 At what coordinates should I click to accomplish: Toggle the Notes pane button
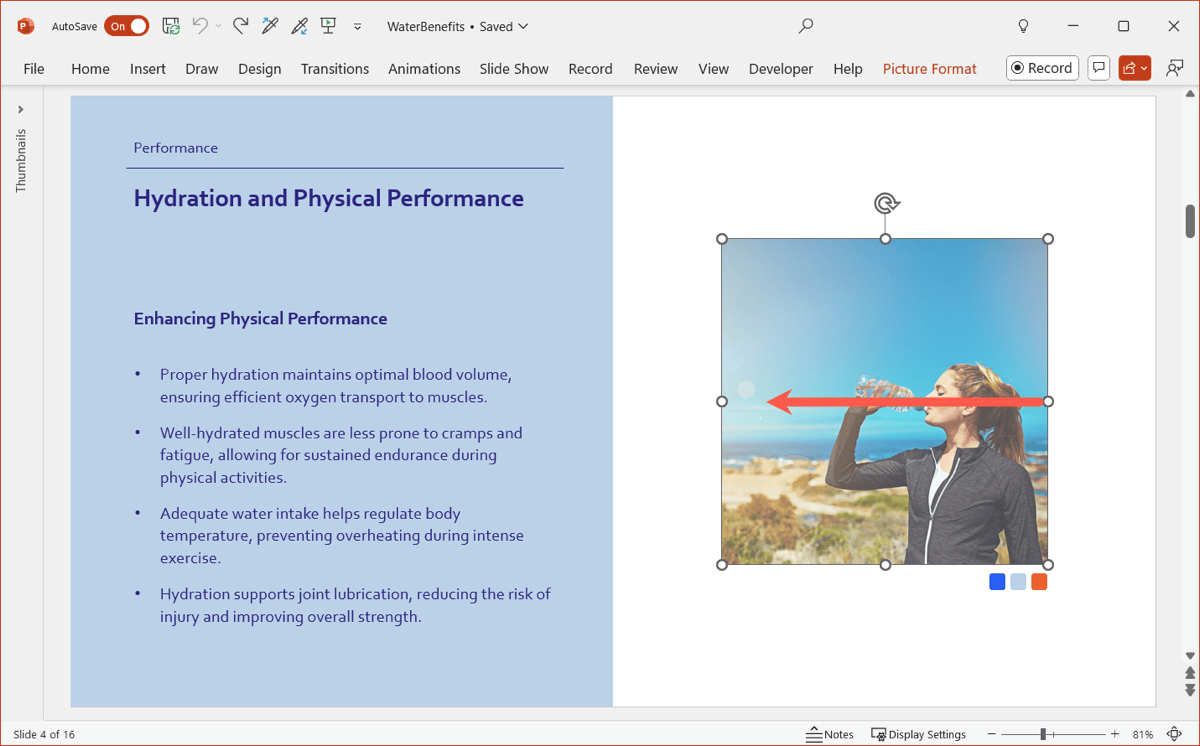pos(830,734)
